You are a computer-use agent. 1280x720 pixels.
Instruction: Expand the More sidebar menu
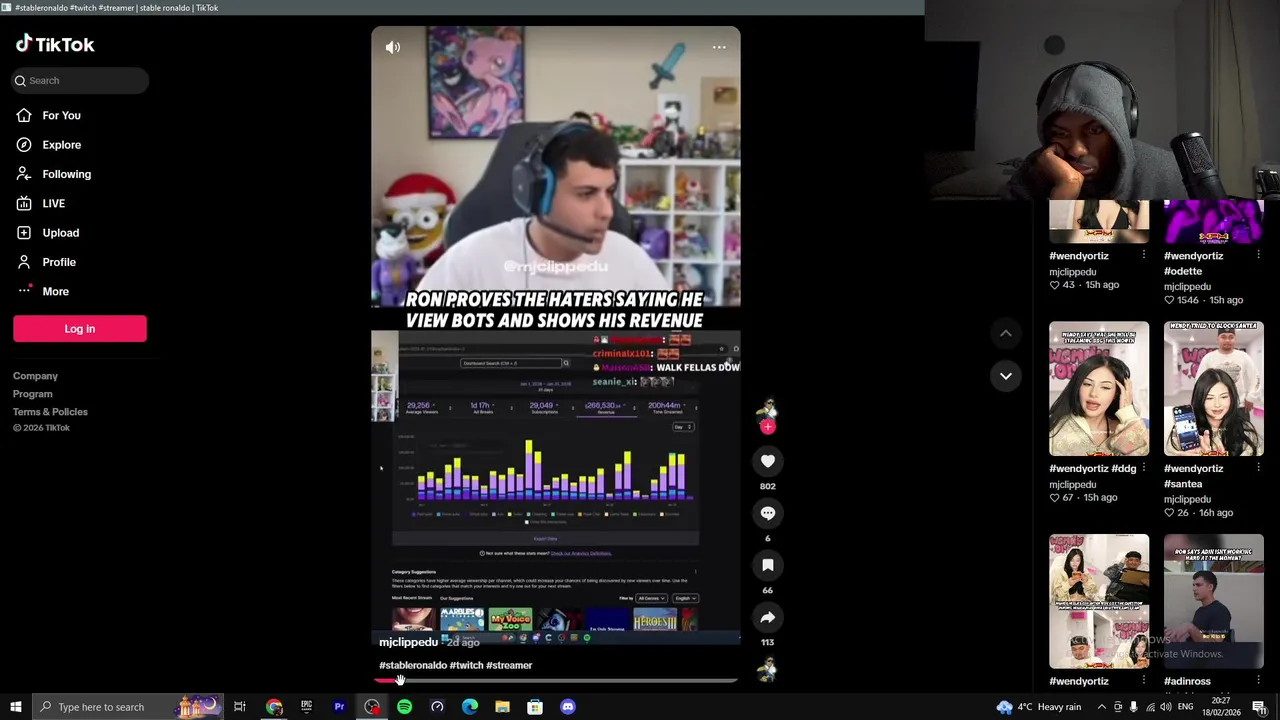(55, 291)
